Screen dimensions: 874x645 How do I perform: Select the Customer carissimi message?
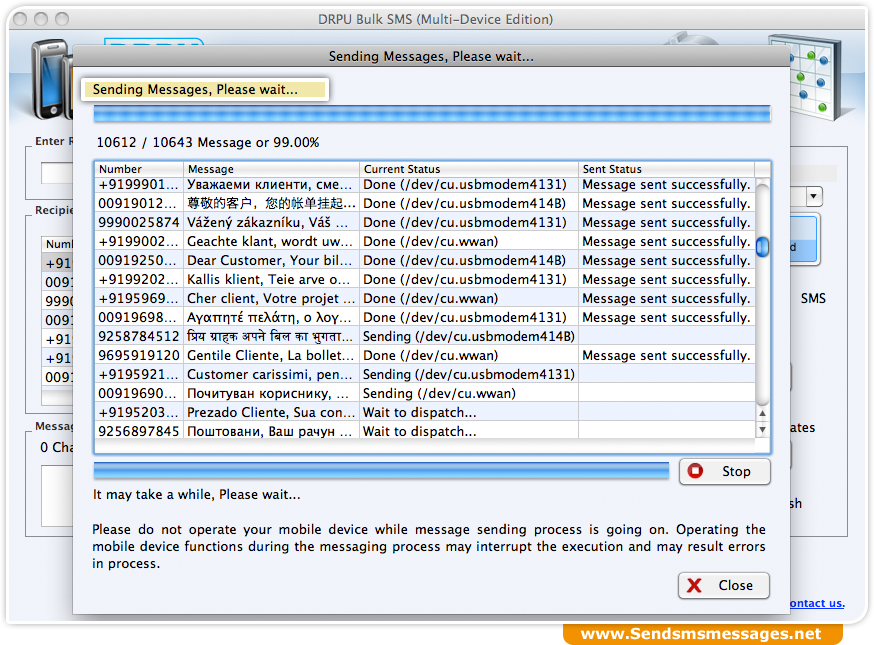click(x=270, y=374)
